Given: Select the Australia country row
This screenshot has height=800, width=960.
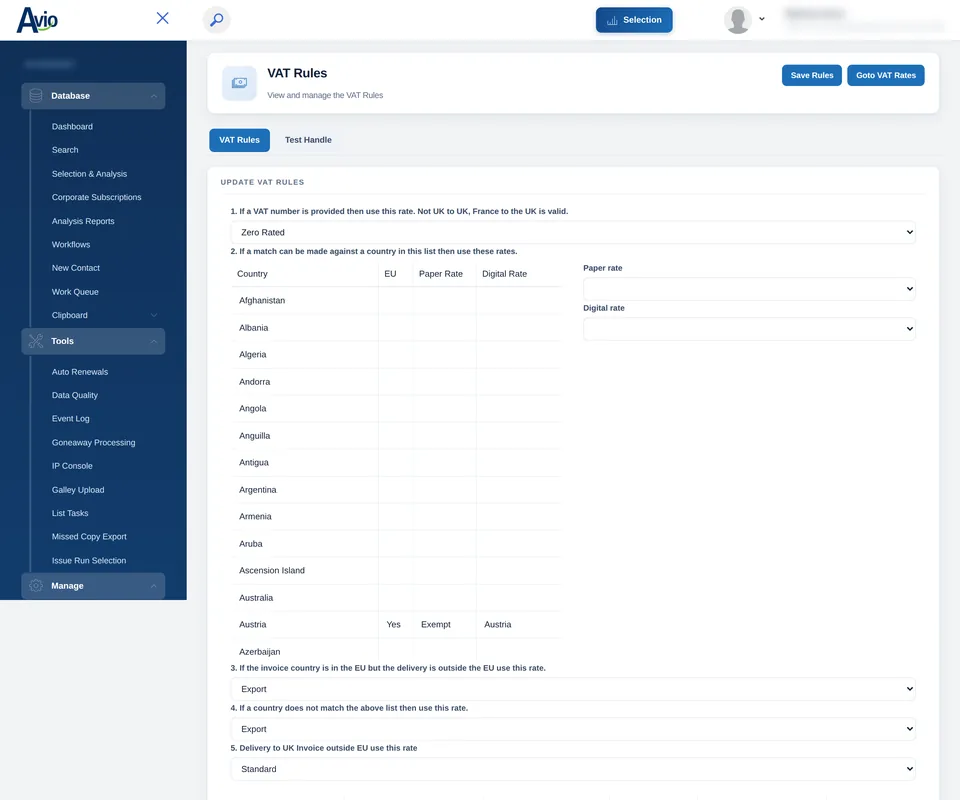Looking at the screenshot, I should point(396,597).
